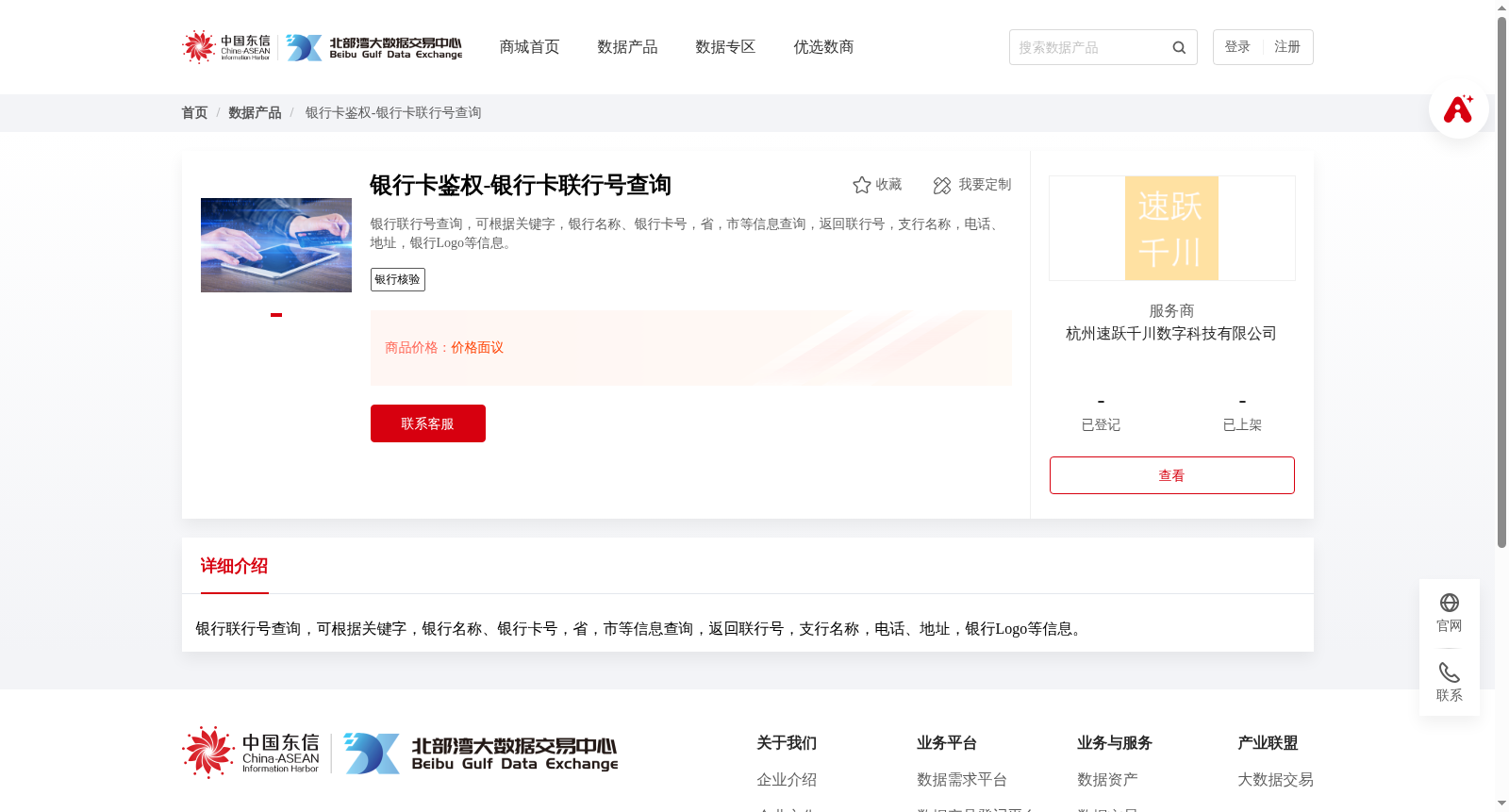Click the star icon to favorite product

(x=861, y=185)
